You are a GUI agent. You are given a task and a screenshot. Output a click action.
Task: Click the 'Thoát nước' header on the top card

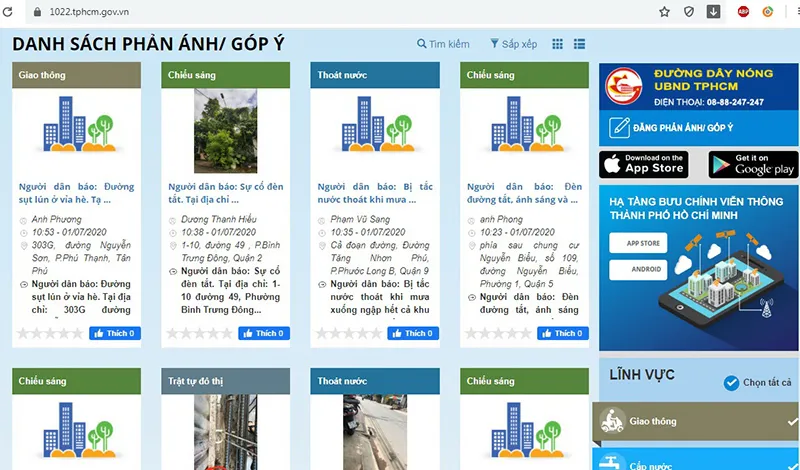375,75
